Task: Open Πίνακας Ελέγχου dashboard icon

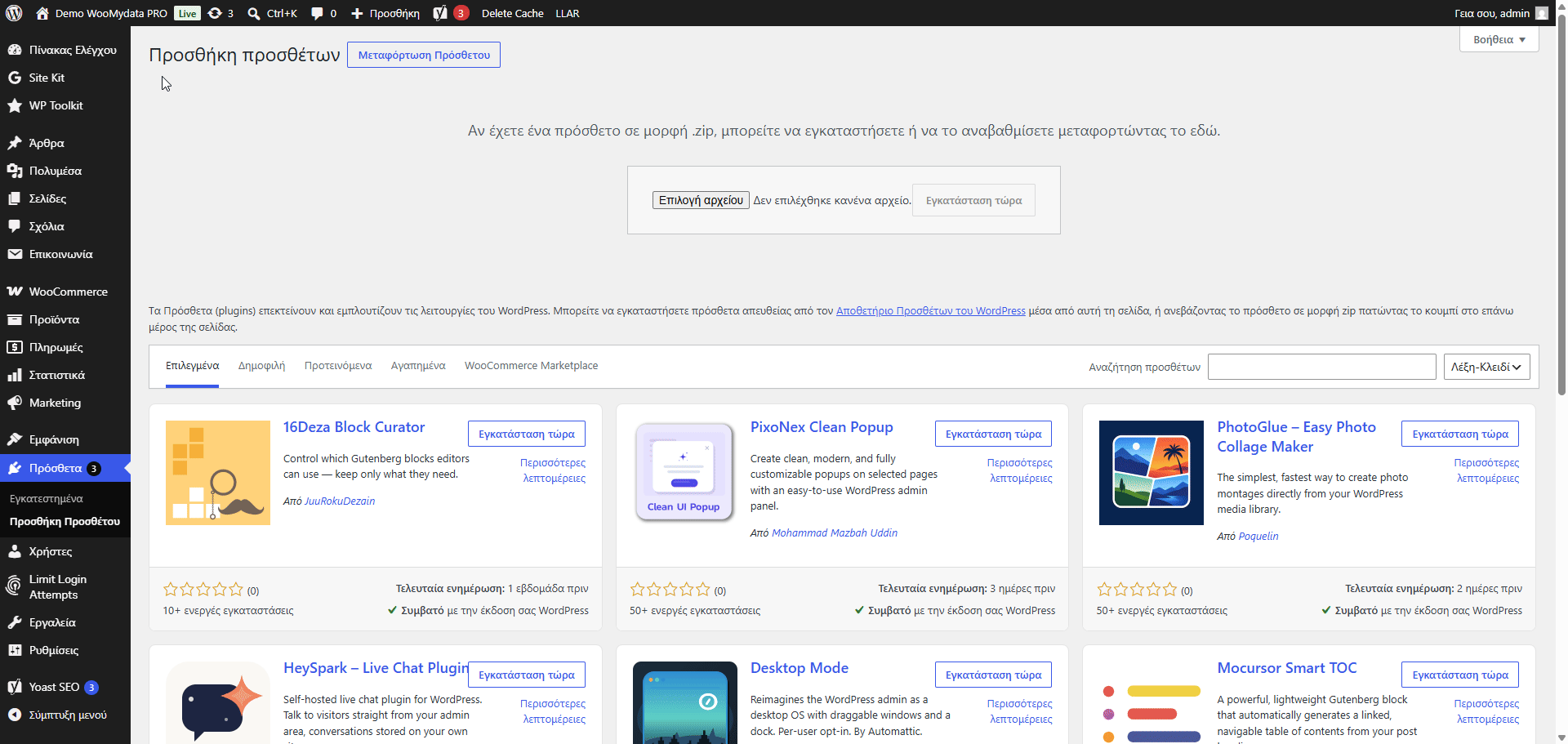Action: [14, 50]
